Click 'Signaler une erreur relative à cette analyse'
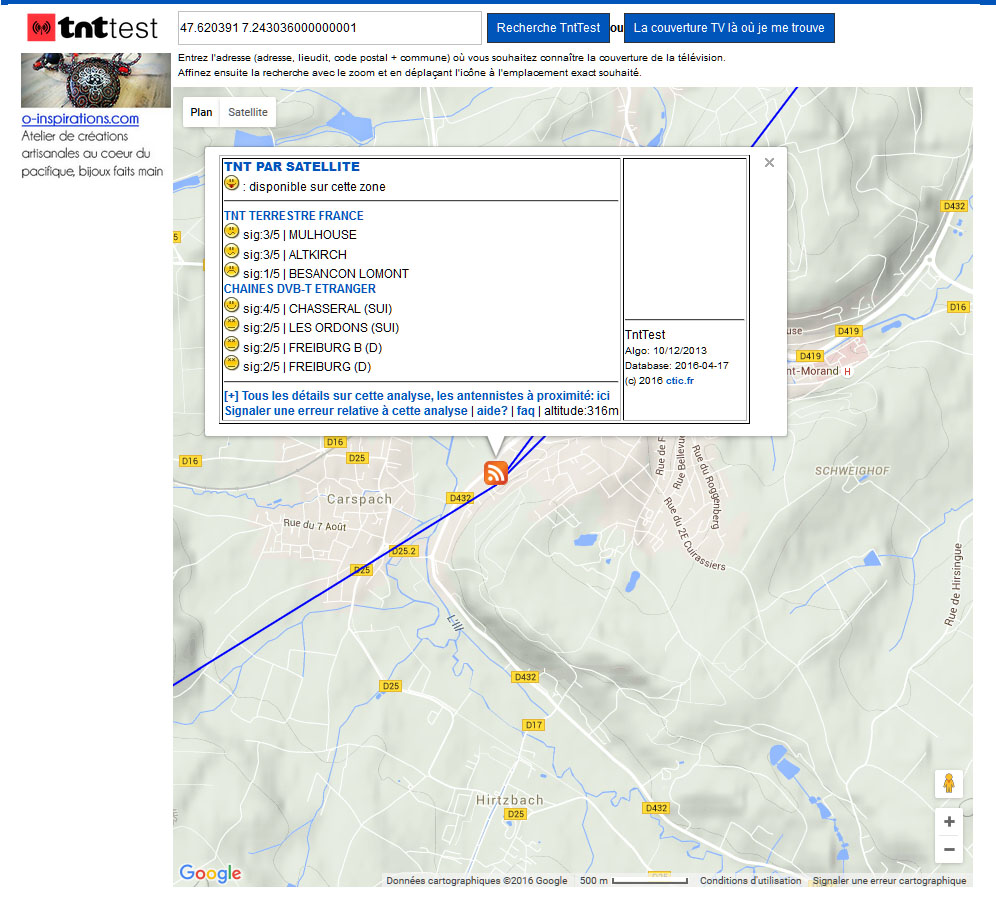This screenshot has width=996, height=905. tap(346, 411)
